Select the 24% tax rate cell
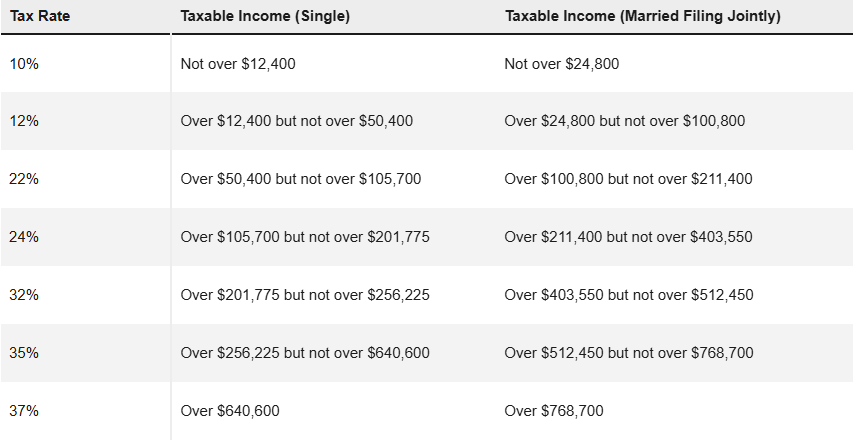The height and width of the screenshot is (441, 854). 25,238
